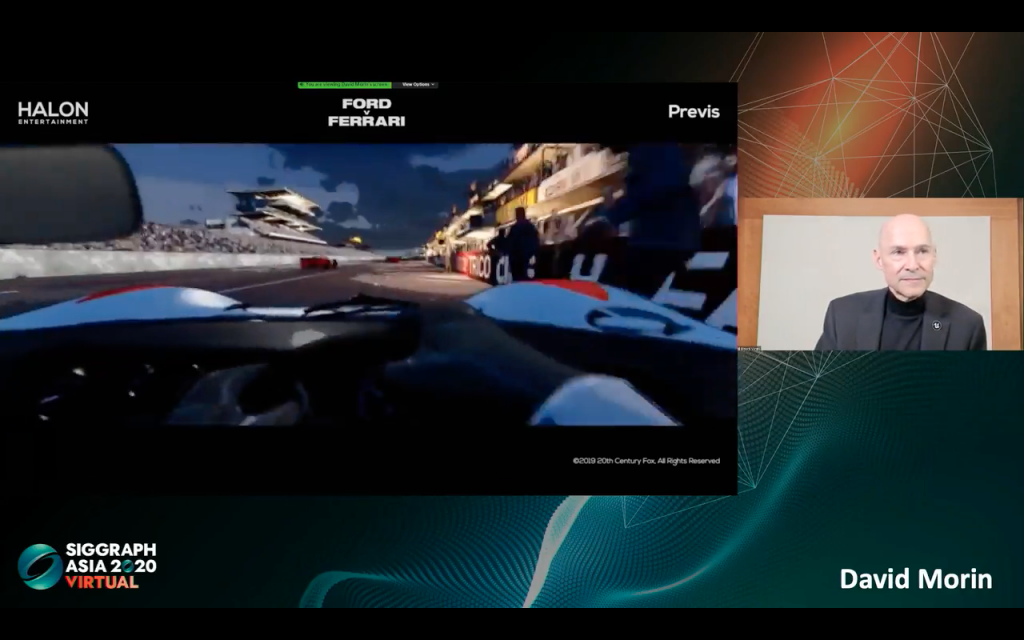
Task: Click the David Morin name caption
Action: click(x=915, y=579)
